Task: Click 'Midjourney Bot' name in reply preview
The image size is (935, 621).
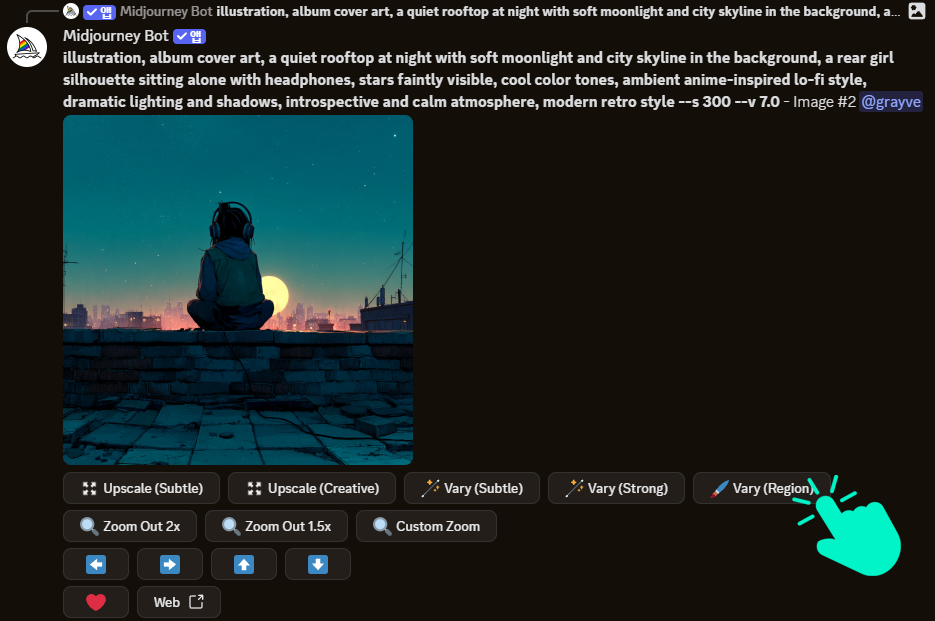Action: coord(166,11)
